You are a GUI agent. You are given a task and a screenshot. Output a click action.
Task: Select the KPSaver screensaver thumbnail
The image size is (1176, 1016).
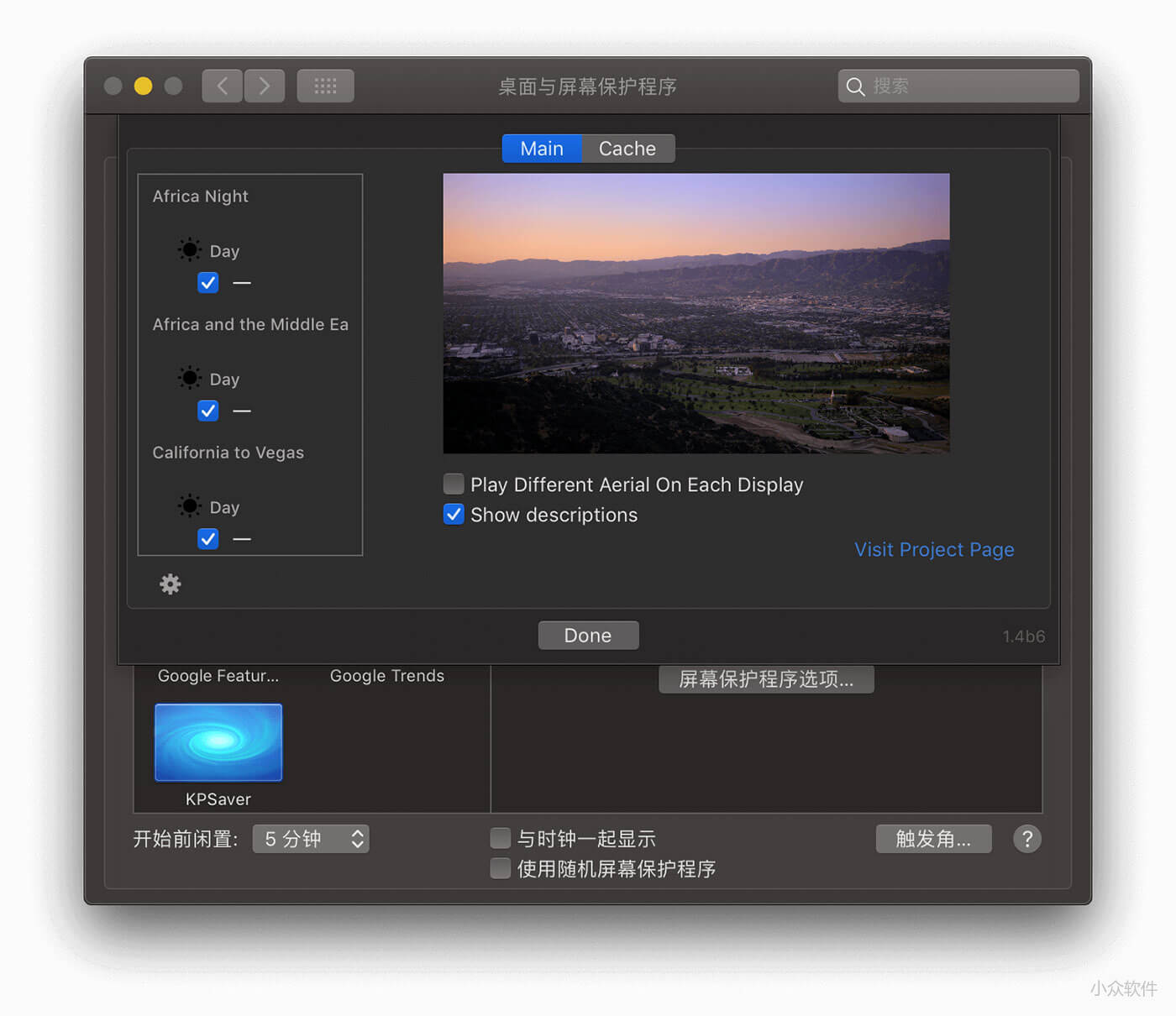point(218,741)
